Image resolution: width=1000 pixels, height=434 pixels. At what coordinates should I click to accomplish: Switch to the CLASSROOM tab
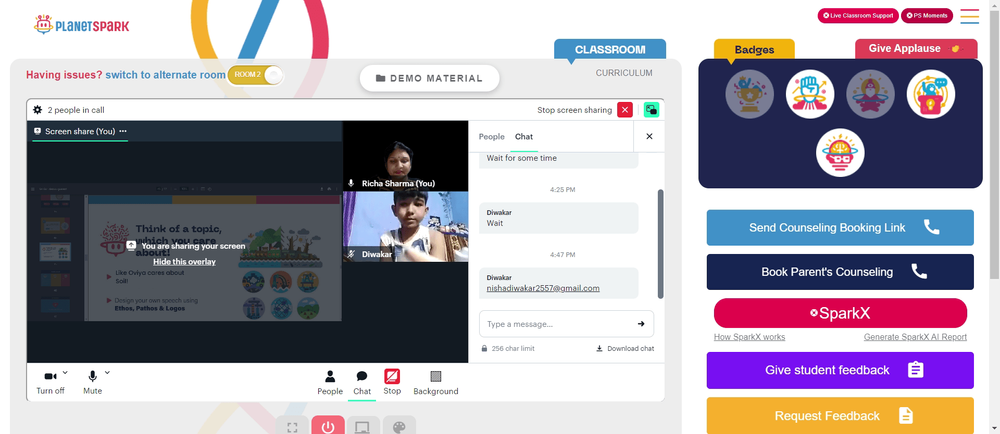610,50
